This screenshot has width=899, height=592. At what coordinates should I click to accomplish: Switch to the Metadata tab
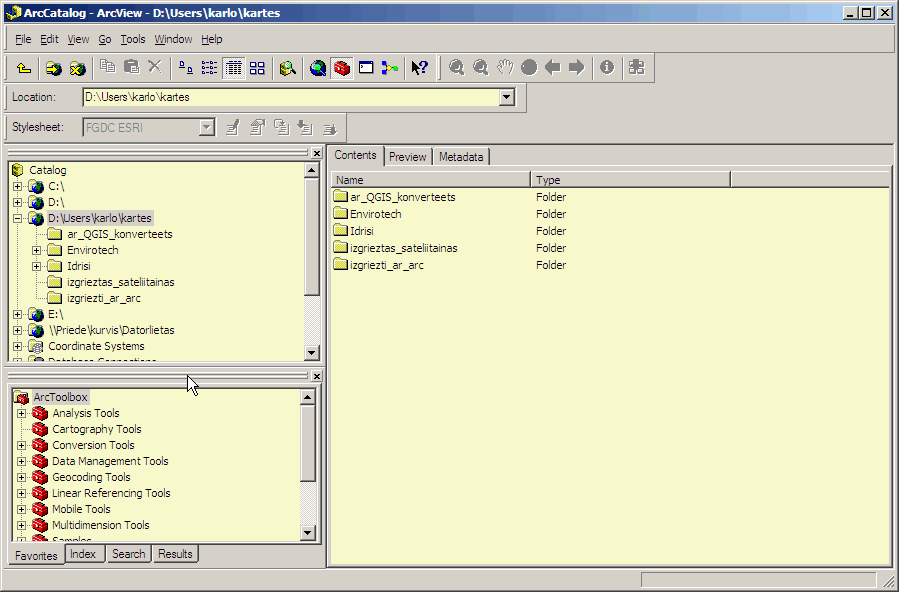click(x=461, y=157)
